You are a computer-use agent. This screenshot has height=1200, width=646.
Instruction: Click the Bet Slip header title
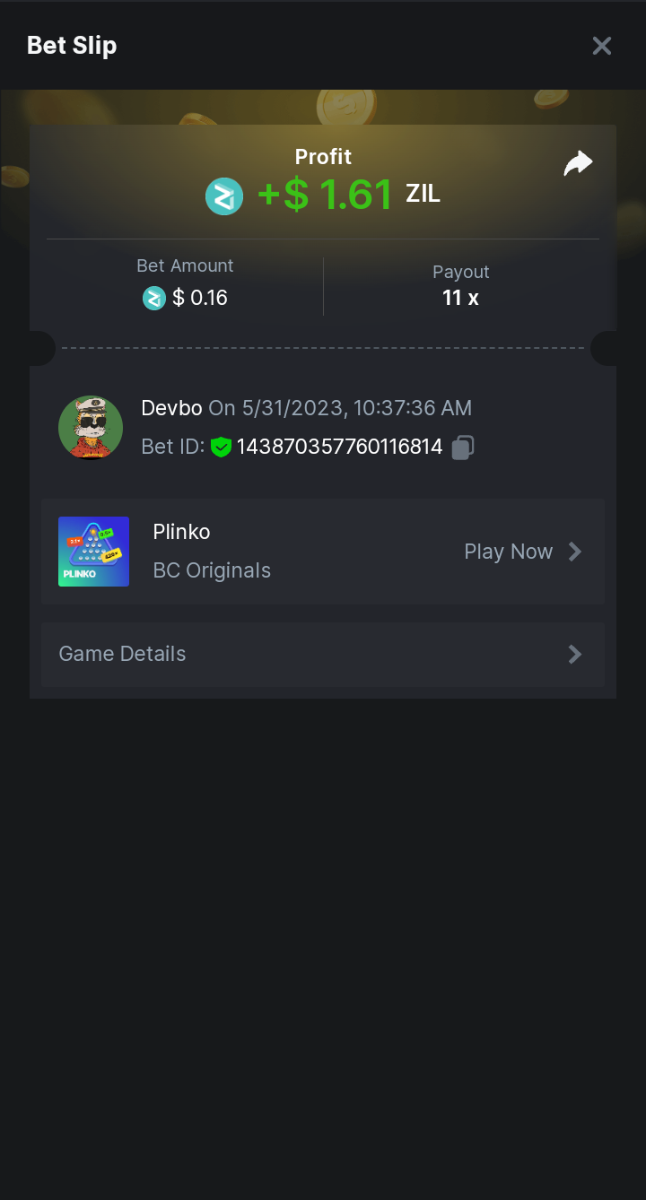72,46
